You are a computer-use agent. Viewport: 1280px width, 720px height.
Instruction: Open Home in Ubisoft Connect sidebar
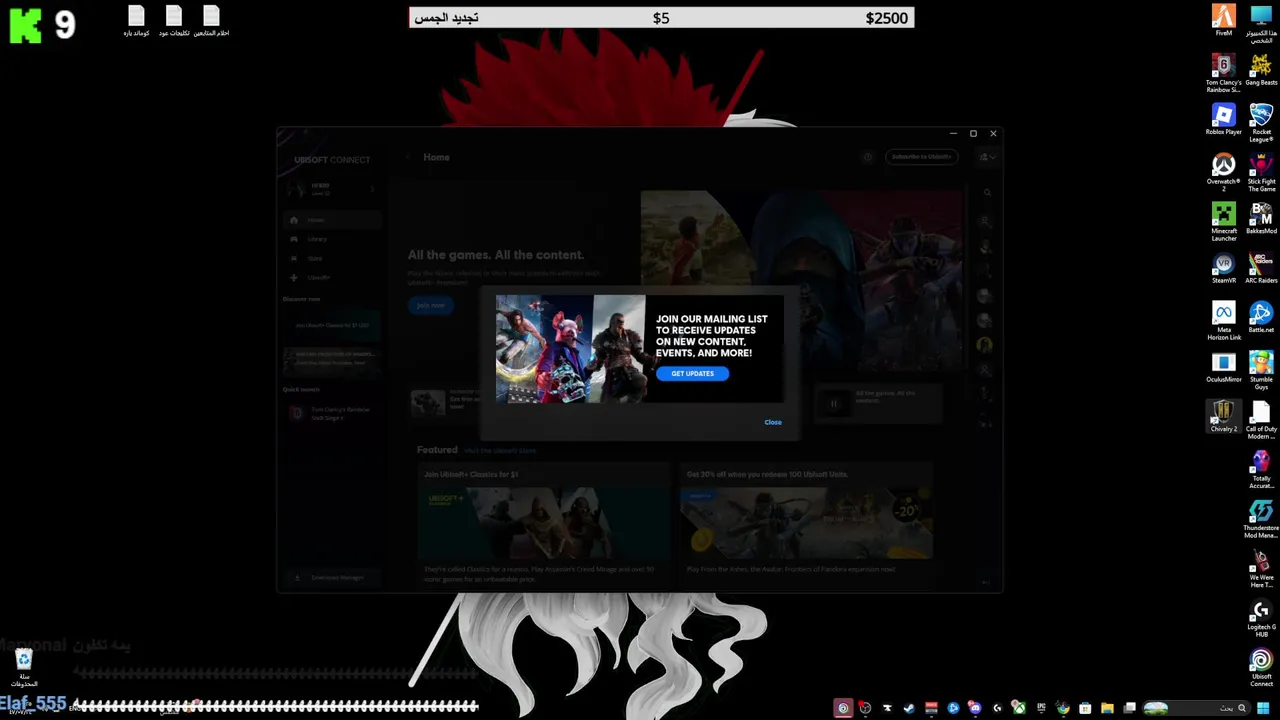tap(332, 220)
